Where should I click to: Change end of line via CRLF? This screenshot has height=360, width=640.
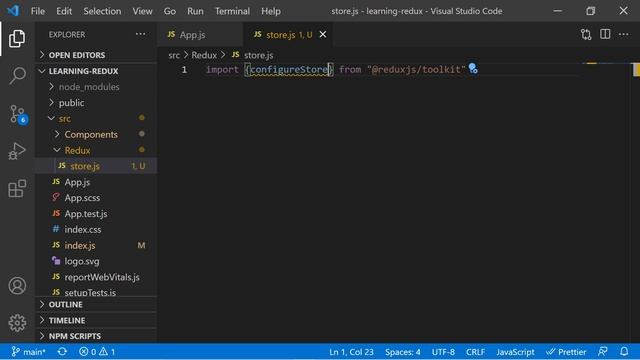[x=476, y=351]
